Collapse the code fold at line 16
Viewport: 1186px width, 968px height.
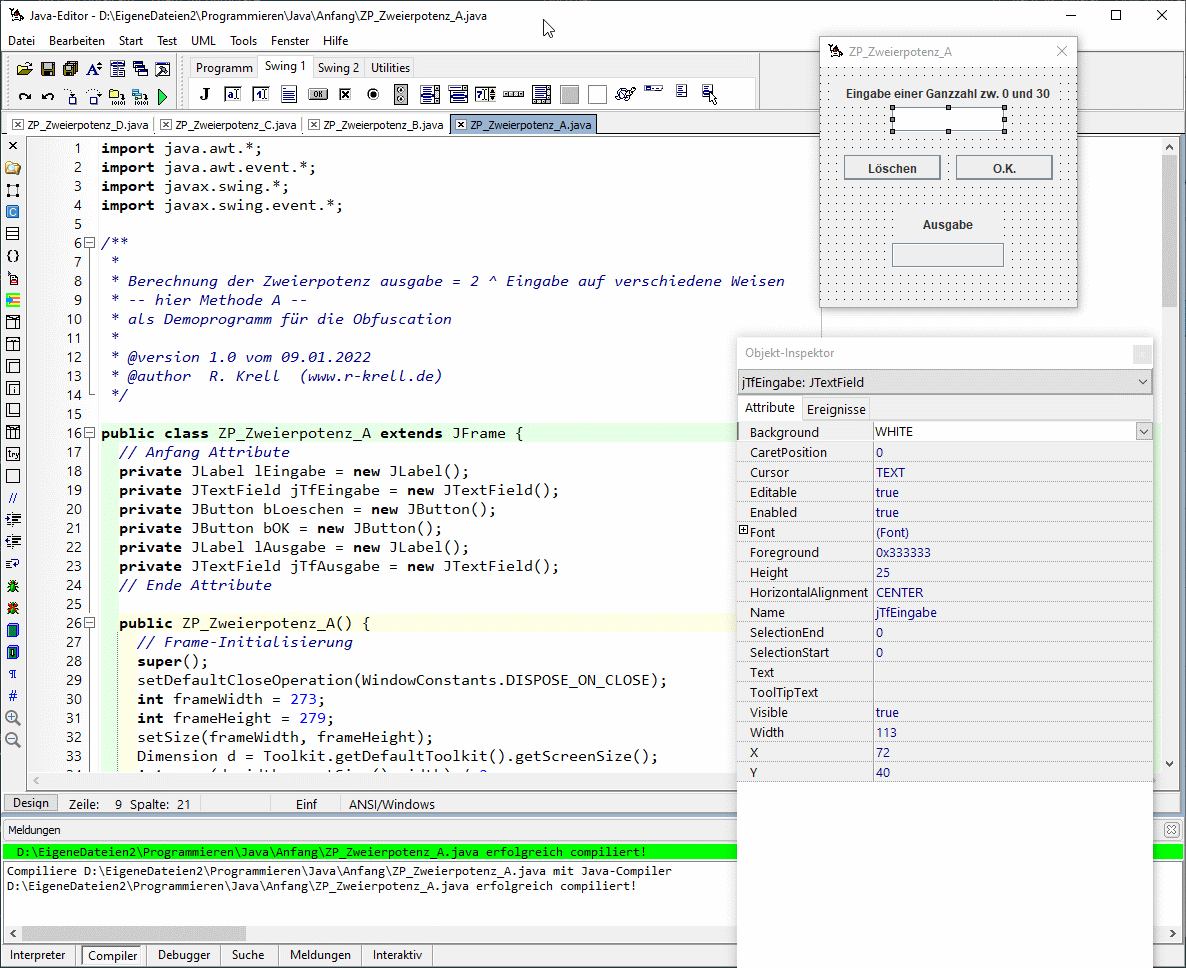click(90, 433)
